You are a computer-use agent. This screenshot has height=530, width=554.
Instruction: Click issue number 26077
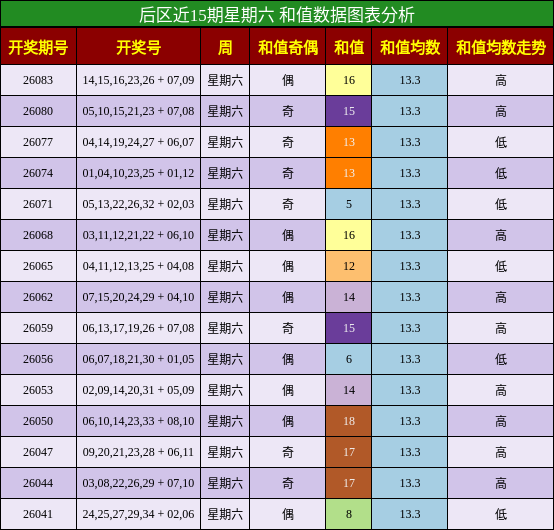(38, 142)
